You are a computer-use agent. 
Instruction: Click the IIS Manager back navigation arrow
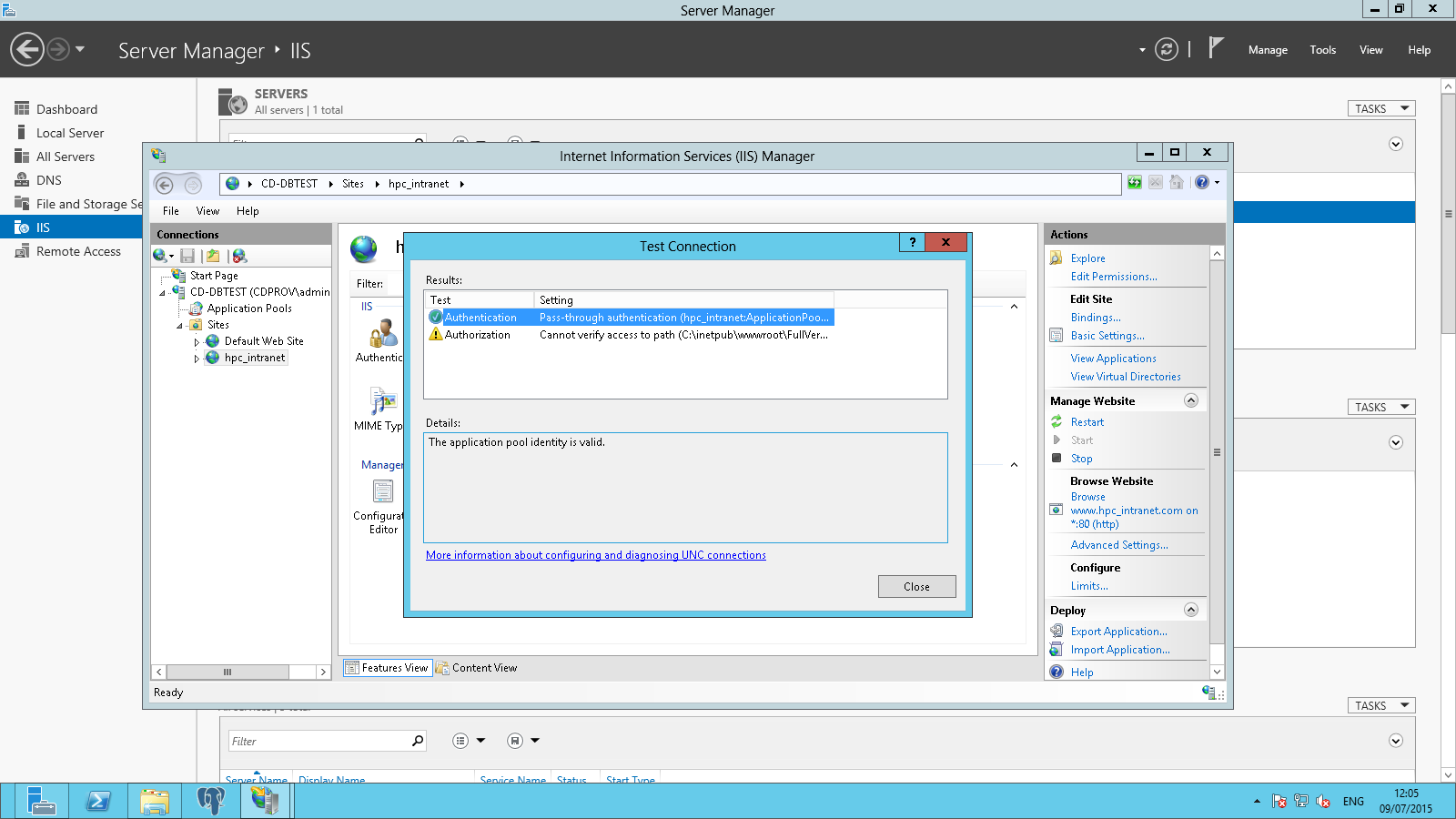(165, 185)
